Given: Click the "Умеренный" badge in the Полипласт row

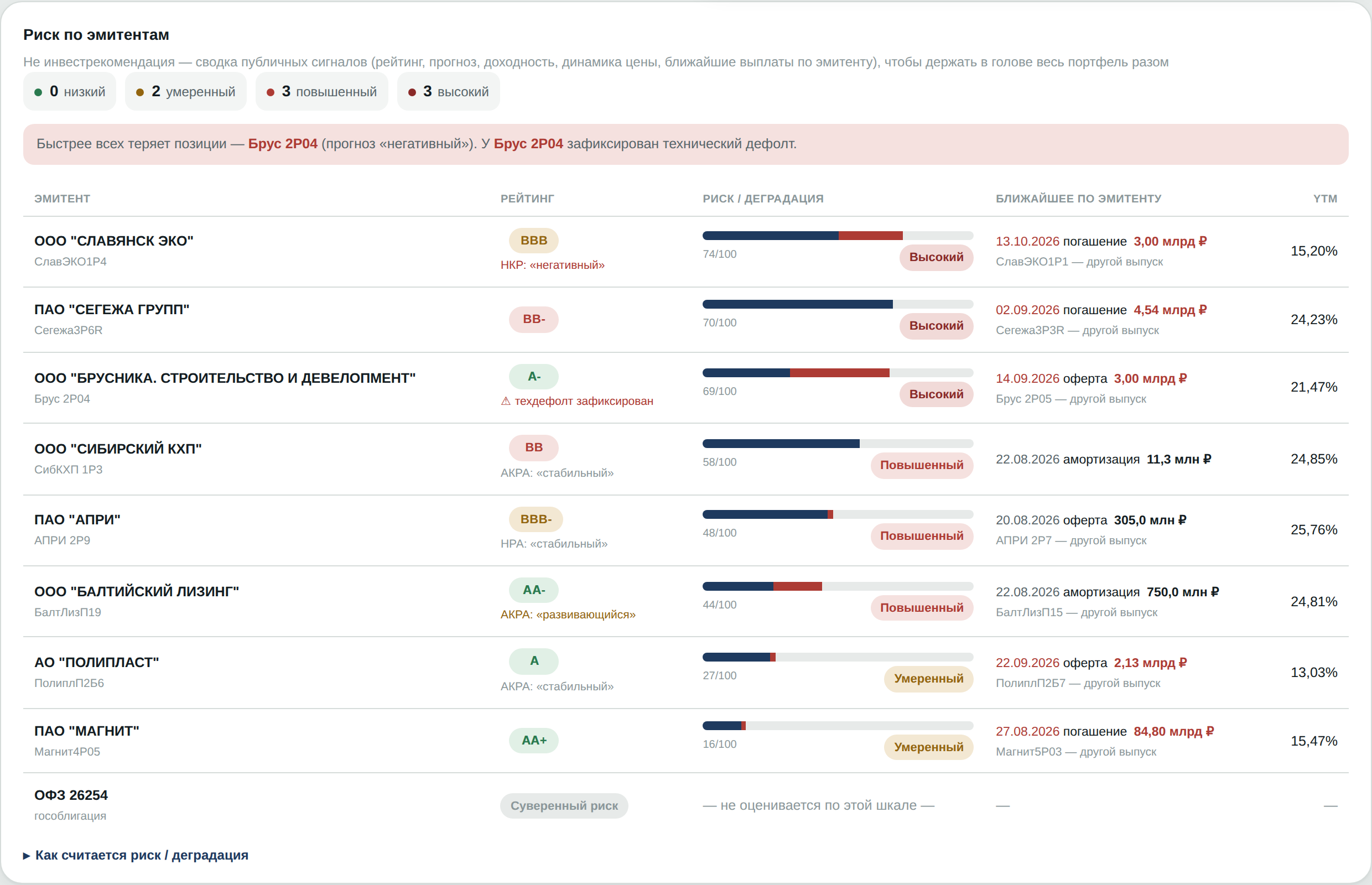Looking at the screenshot, I should (928, 679).
